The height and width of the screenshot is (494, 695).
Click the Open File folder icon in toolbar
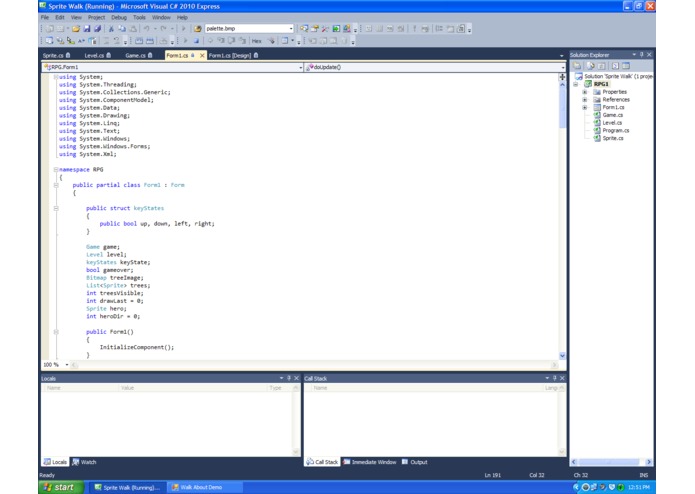(76, 29)
